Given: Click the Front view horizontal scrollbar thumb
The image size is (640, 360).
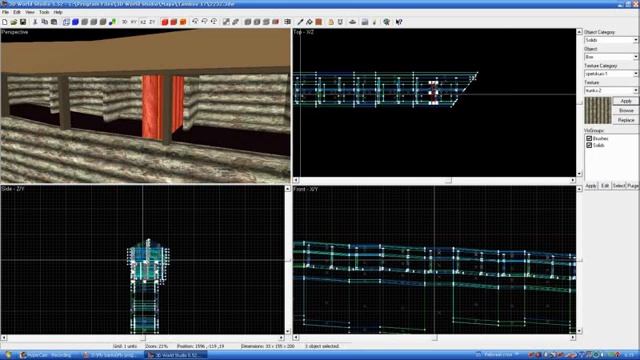Looking at the screenshot, I should 434,338.
